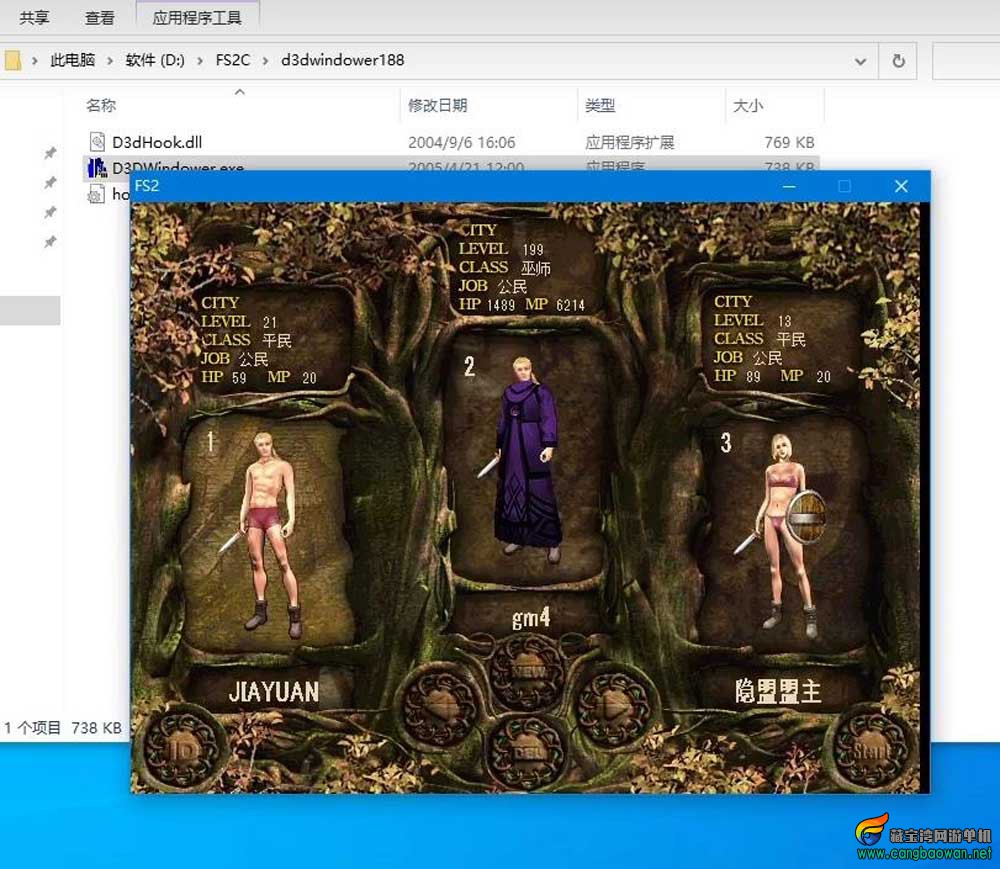Click the refresh button beside address bar
Image resolution: width=1000 pixels, height=869 pixels.
point(899,61)
